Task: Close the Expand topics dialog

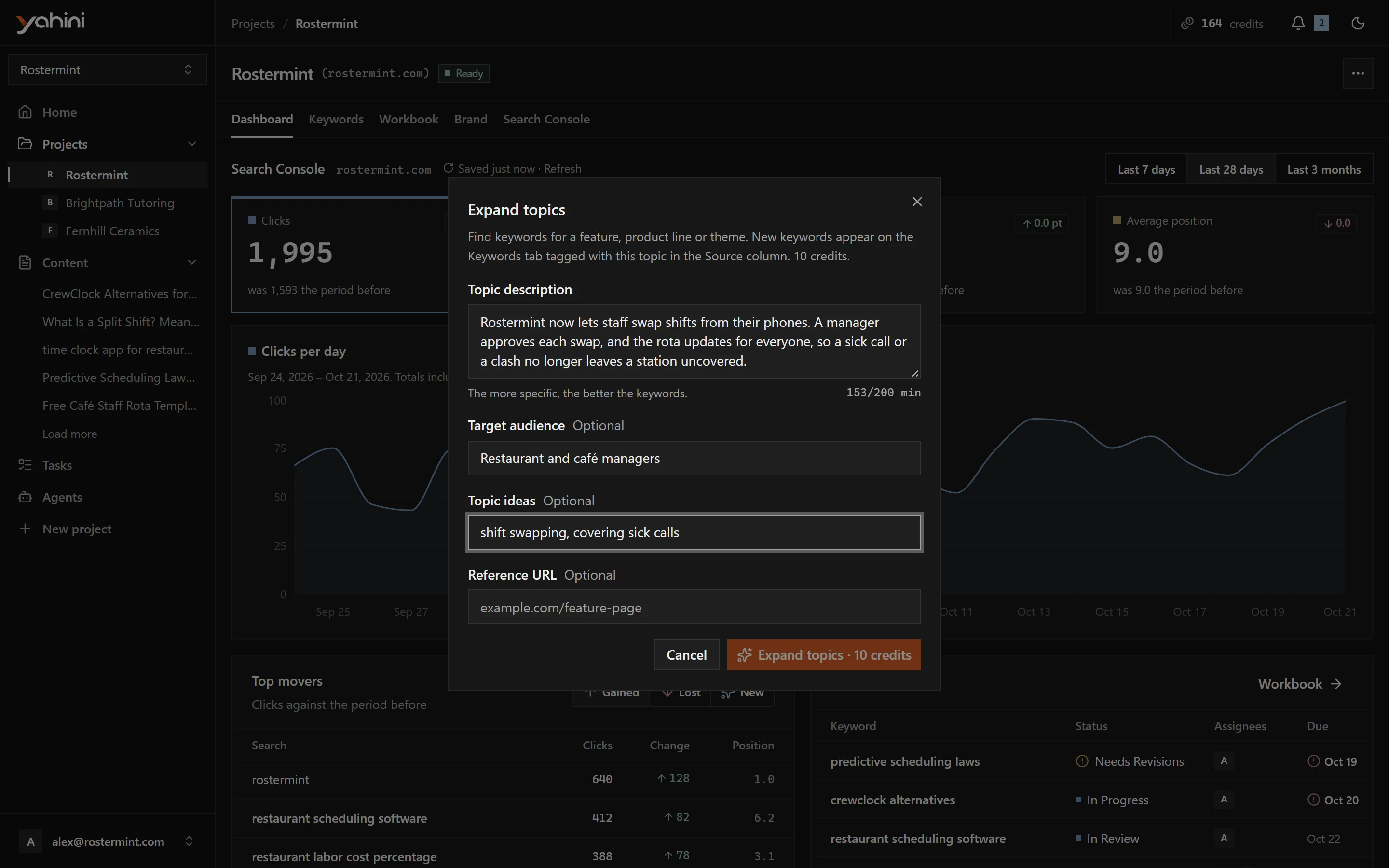Action: 917,202
